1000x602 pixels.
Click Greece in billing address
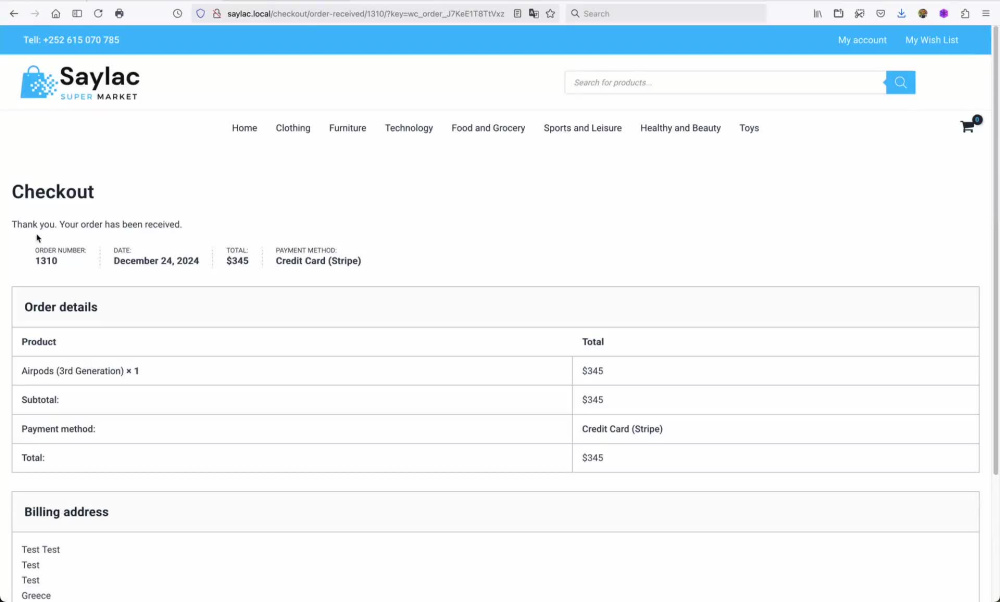point(36,596)
